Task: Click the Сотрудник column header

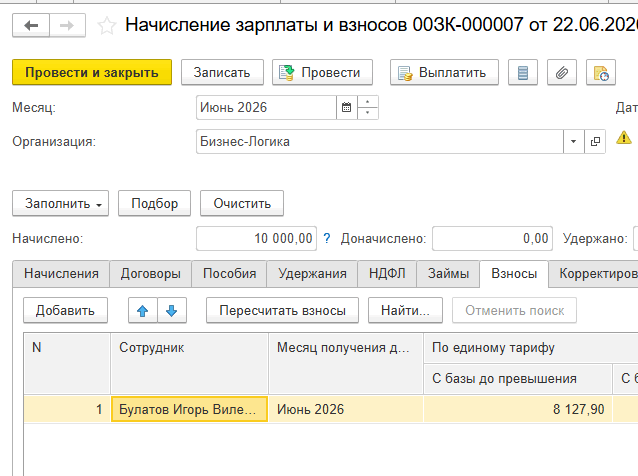Action: coord(189,363)
